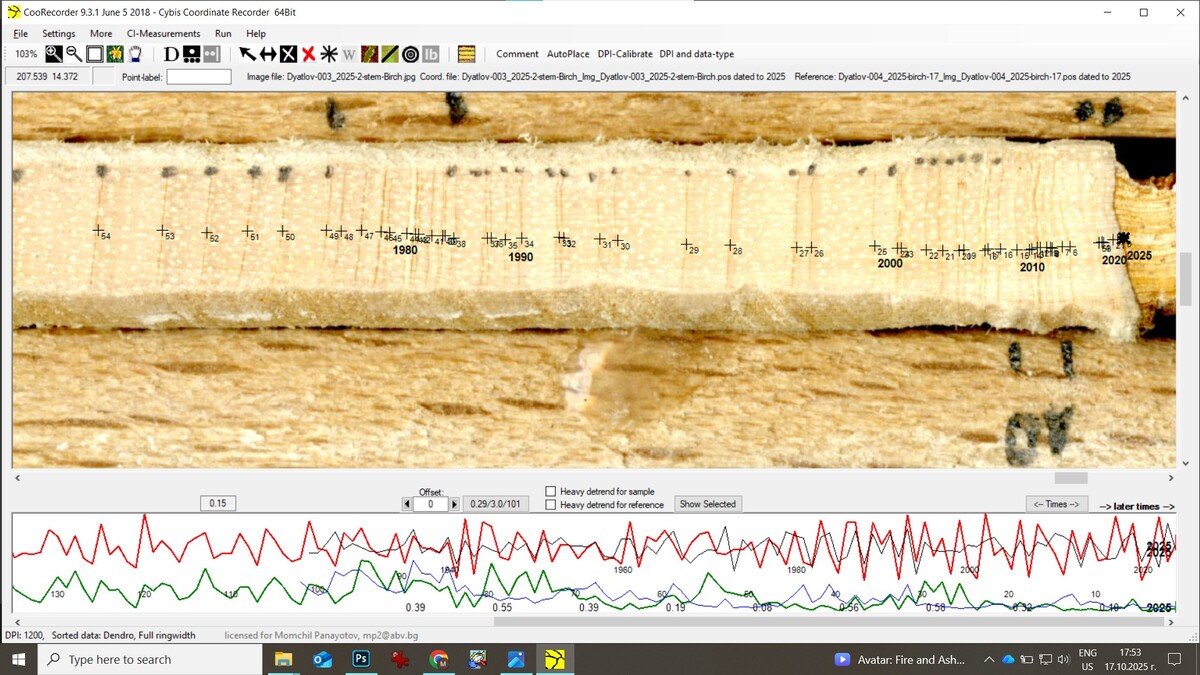Click the red X delete point icon
This screenshot has height=675, width=1200.
[309, 54]
